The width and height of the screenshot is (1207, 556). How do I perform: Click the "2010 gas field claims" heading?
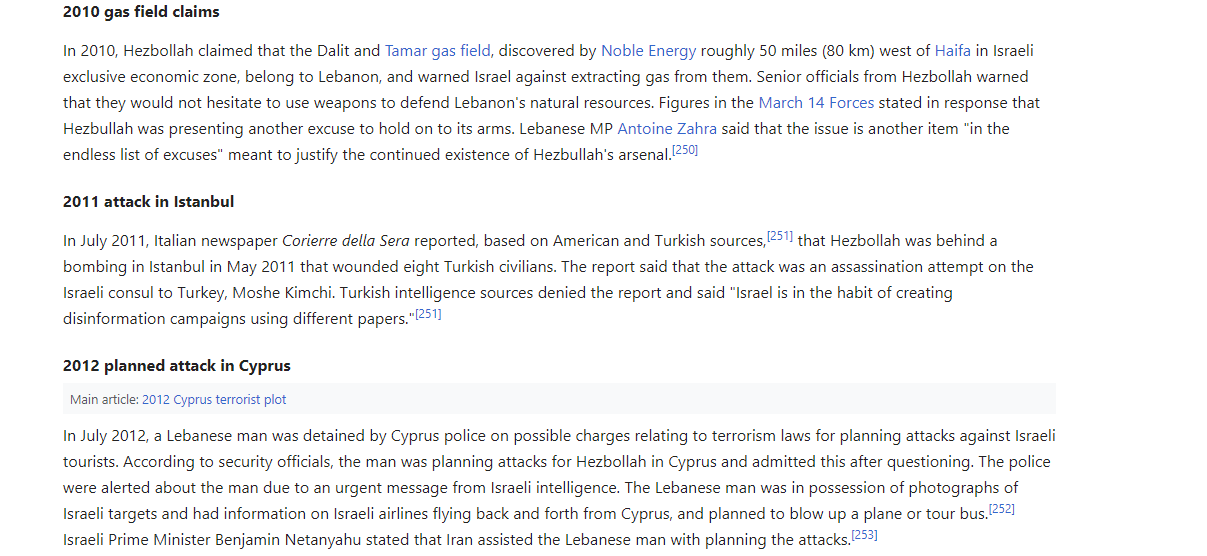[141, 12]
